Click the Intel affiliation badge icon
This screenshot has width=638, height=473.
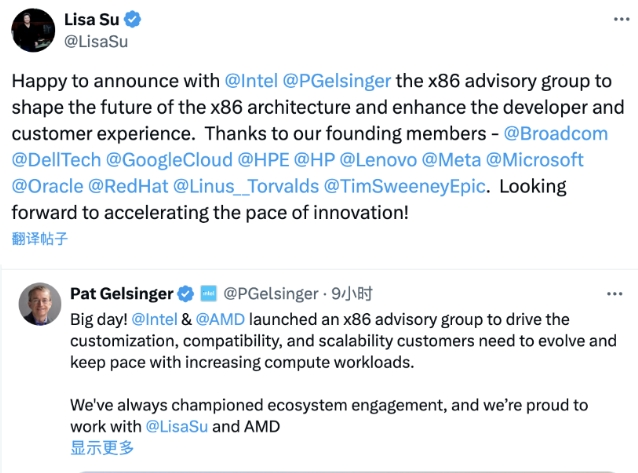coord(209,293)
